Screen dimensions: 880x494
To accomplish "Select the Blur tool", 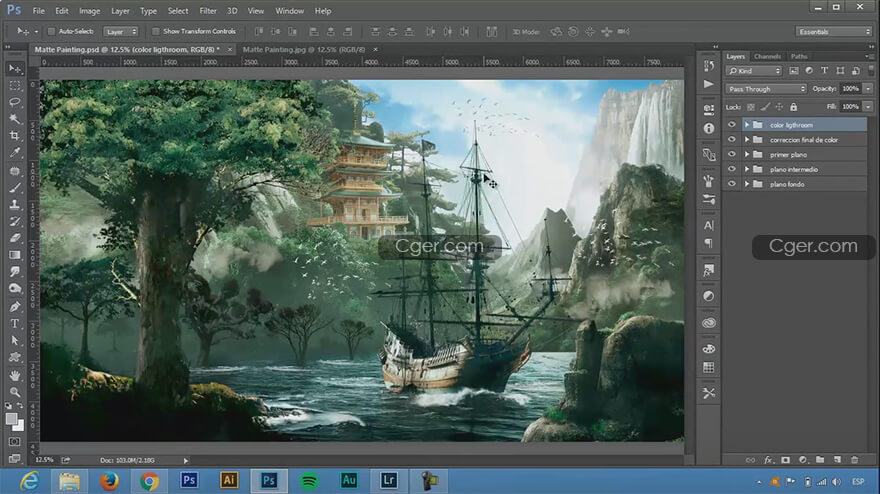I will pos(15,272).
